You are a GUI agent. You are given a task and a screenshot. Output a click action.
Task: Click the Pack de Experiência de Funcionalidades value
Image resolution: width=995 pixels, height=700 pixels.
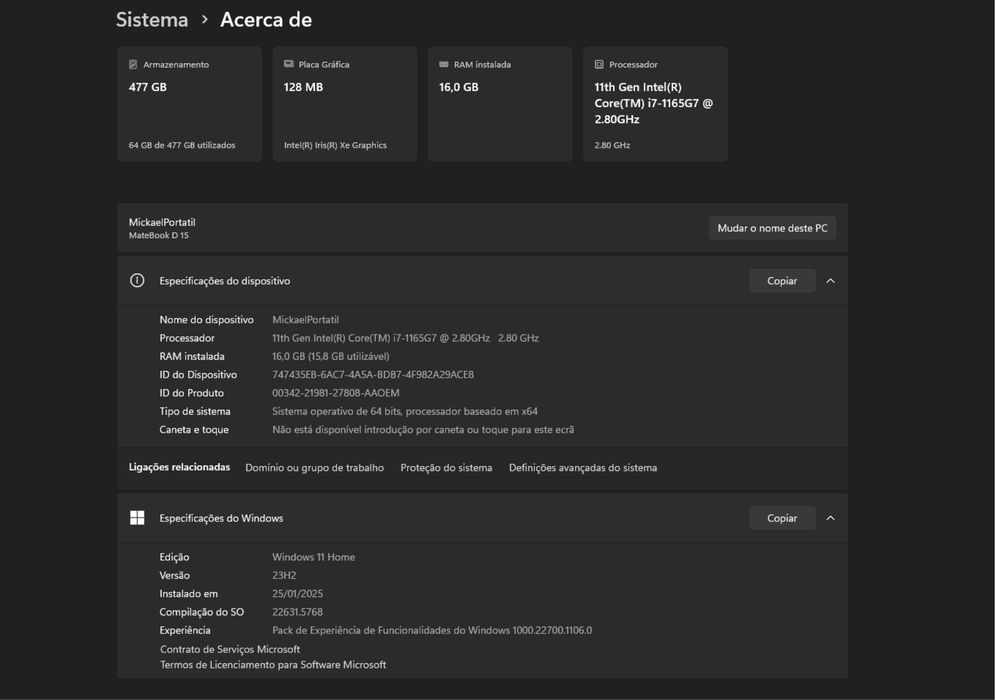coord(432,630)
